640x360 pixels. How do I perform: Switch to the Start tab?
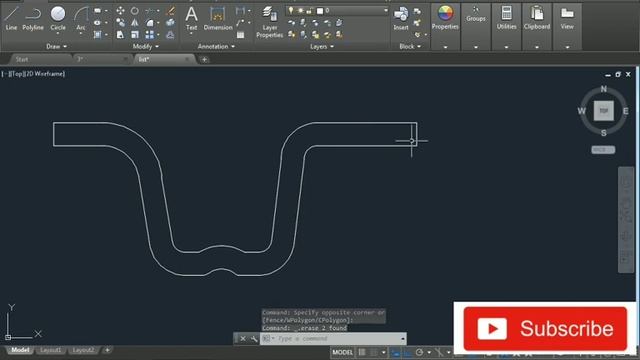coord(22,59)
